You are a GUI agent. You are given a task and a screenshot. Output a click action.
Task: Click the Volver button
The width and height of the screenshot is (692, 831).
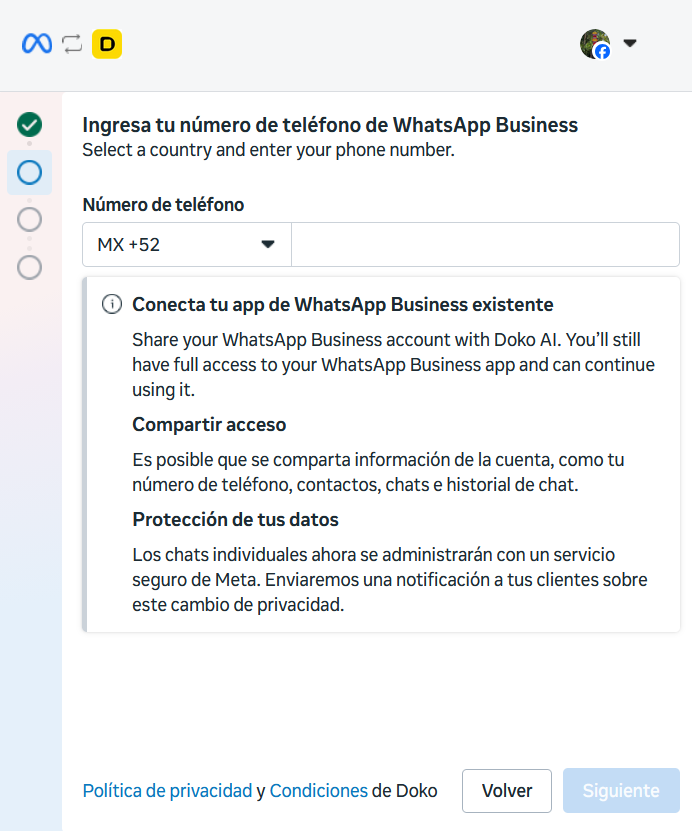point(507,791)
